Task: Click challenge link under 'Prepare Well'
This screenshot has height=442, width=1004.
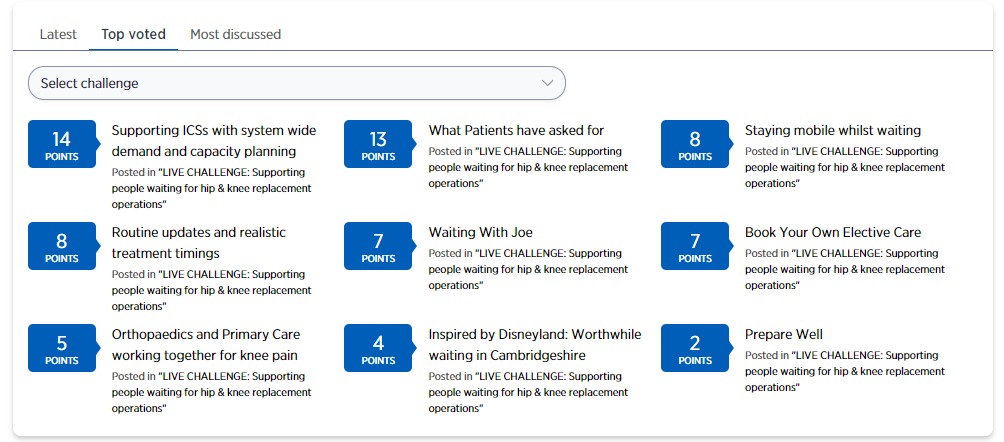Action: pos(845,372)
